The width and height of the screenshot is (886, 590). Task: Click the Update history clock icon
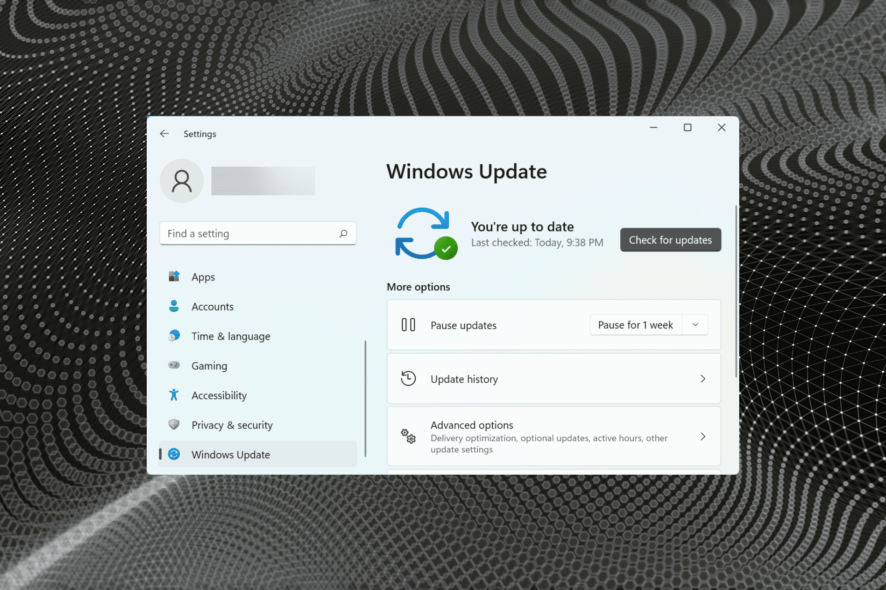pos(408,379)
